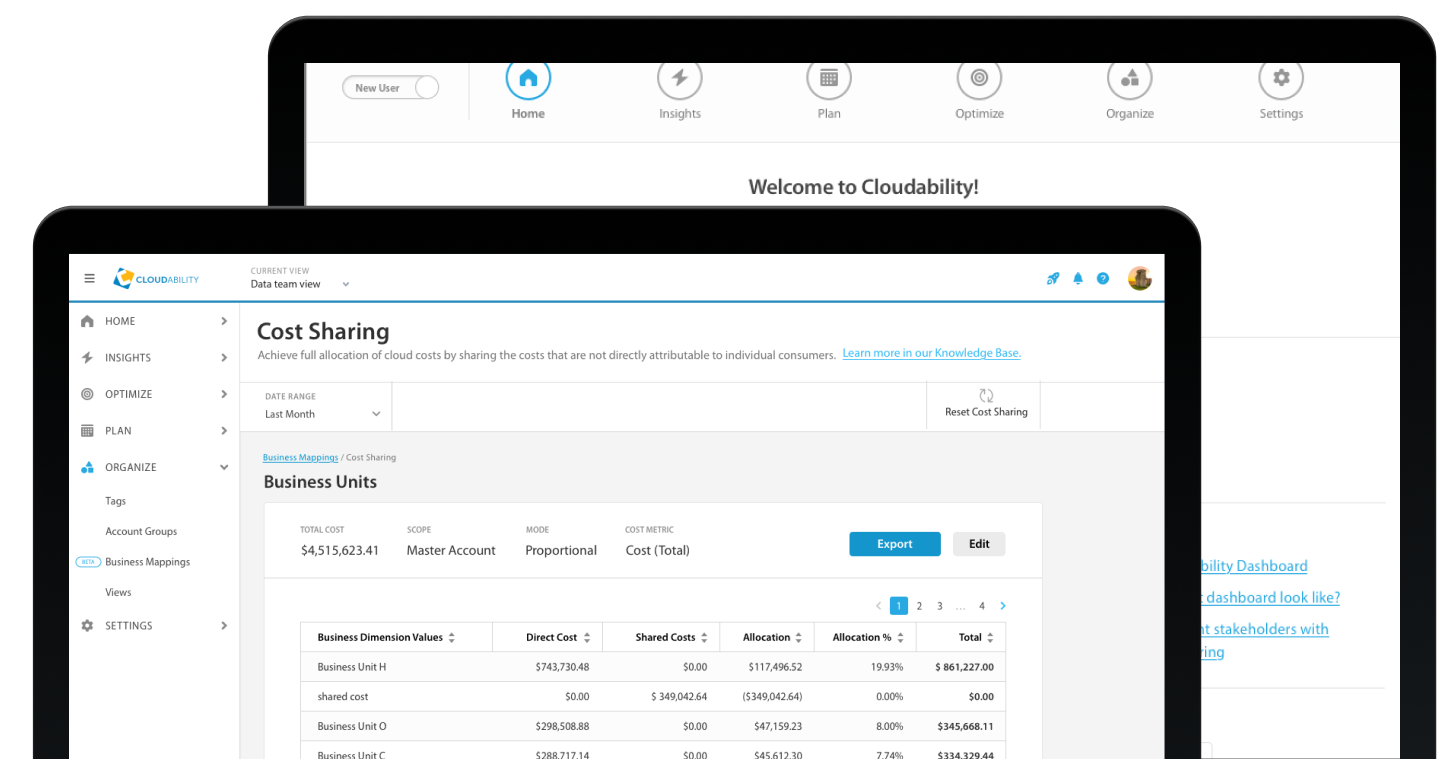Open Business Mappings in sidebar

[x=147, y=562]
